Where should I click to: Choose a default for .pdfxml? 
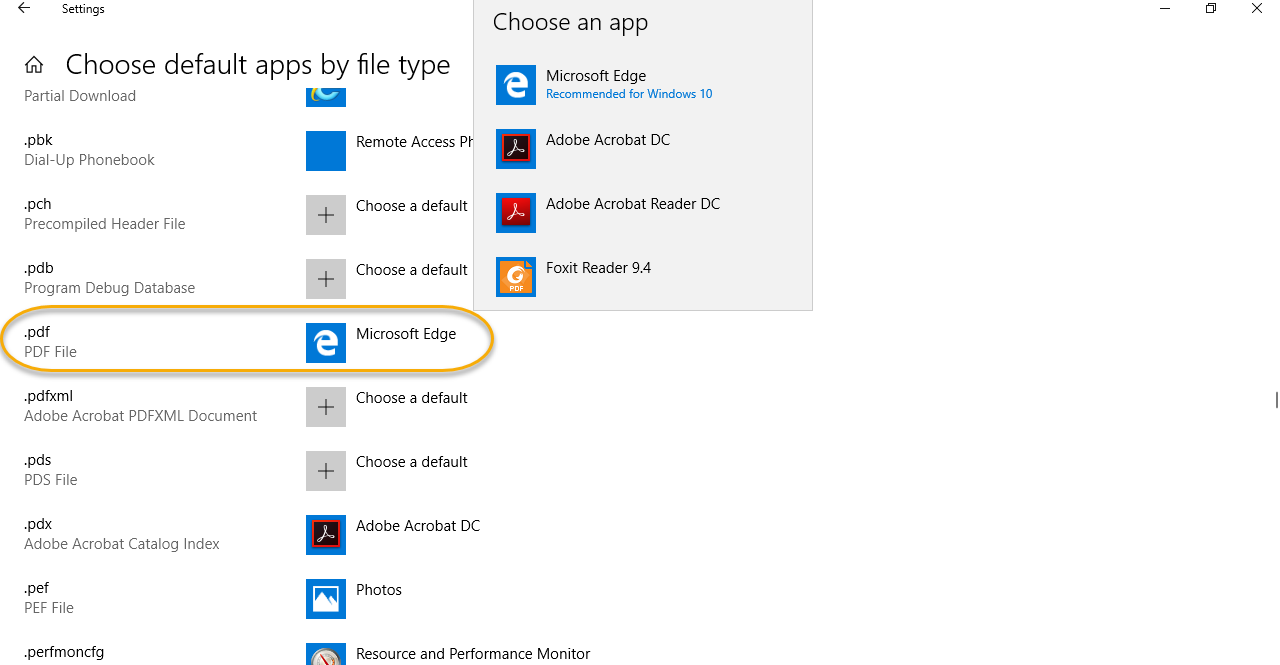click(x=412, y=398)
